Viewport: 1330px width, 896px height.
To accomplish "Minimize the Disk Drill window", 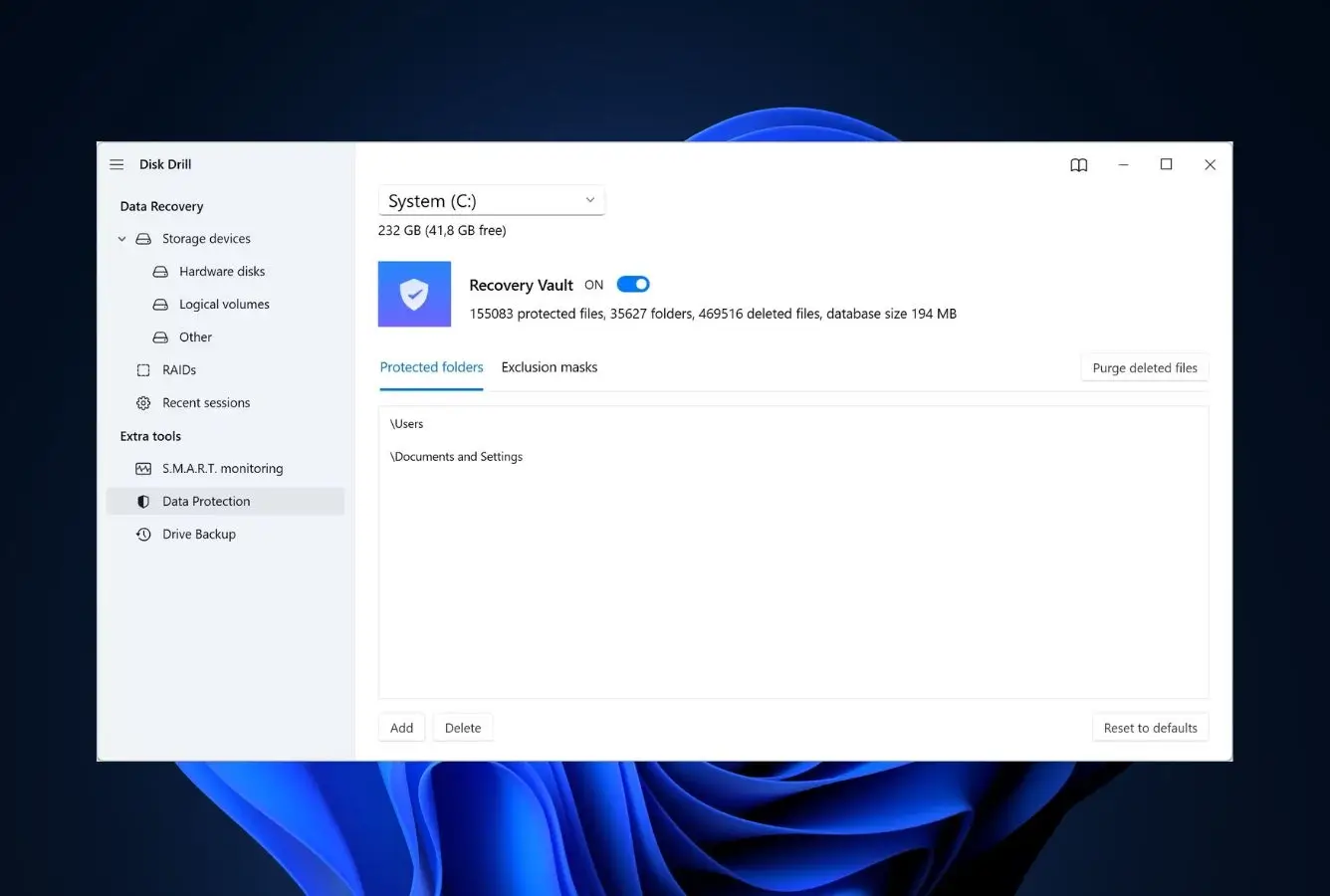I will 1123,165.
